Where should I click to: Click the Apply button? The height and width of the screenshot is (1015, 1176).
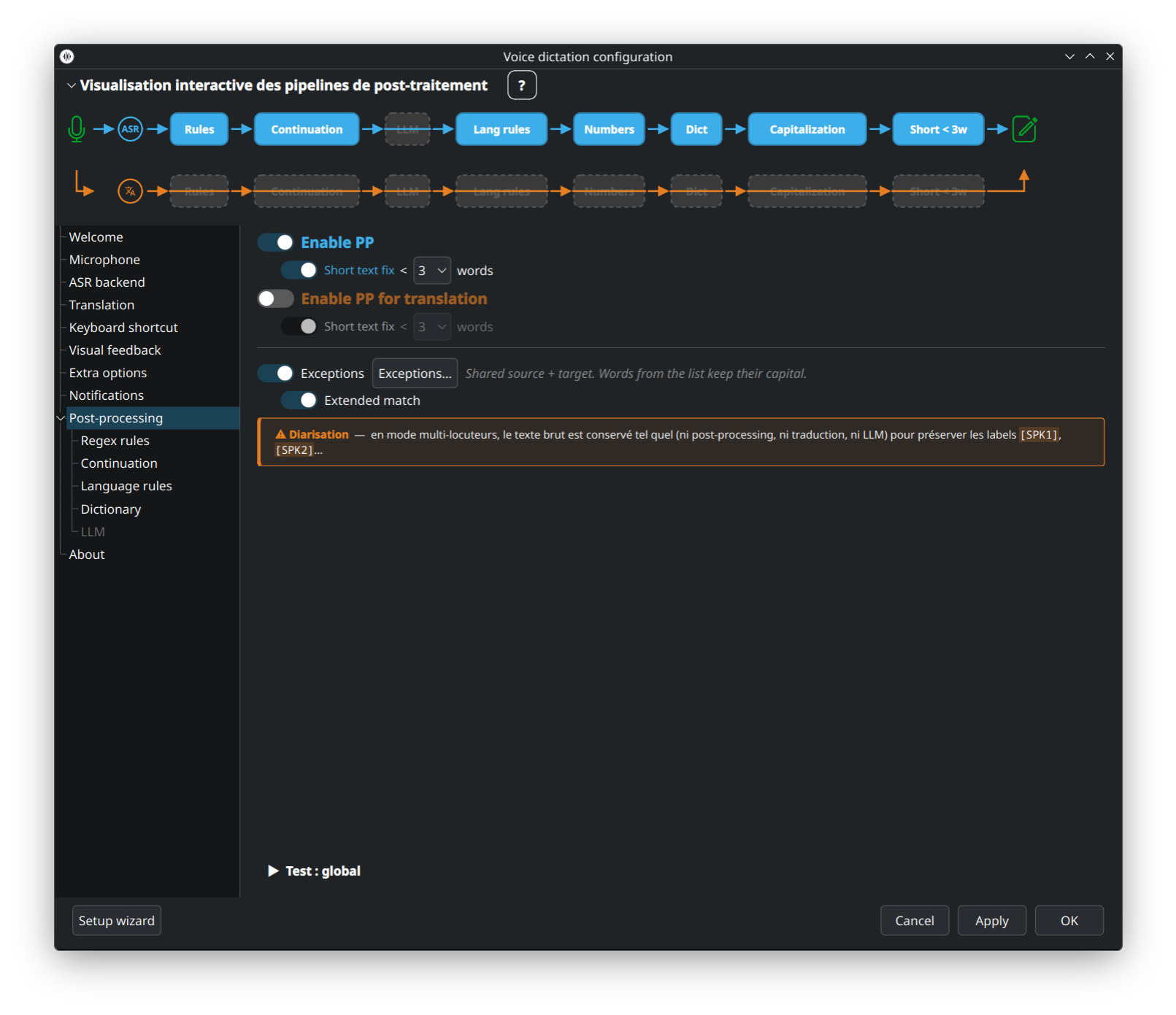[x=992, y=920]
